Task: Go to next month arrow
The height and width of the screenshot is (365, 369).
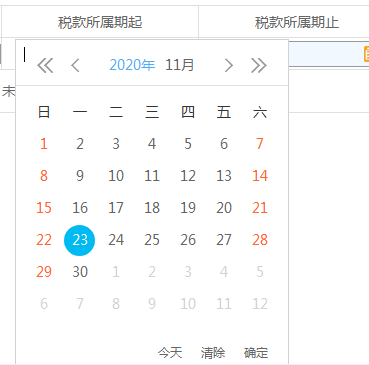Action: point(228,65)
